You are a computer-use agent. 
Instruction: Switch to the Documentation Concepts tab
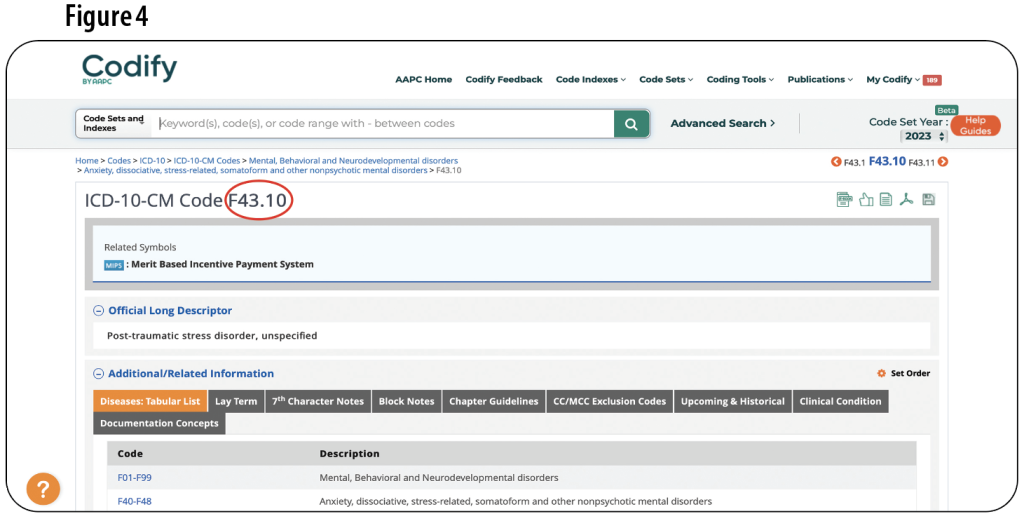pyautogui.click(x=159, y=423)
